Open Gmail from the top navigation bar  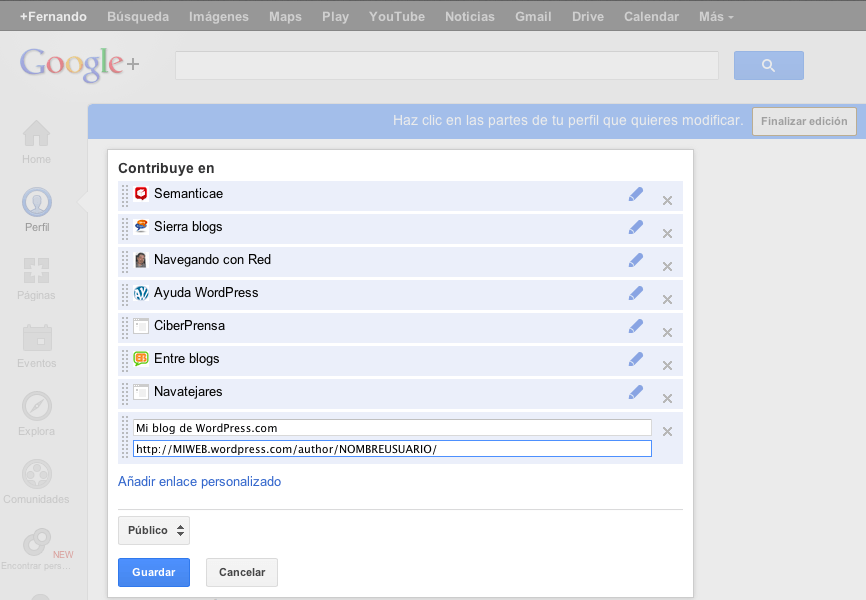pos(533,17)
